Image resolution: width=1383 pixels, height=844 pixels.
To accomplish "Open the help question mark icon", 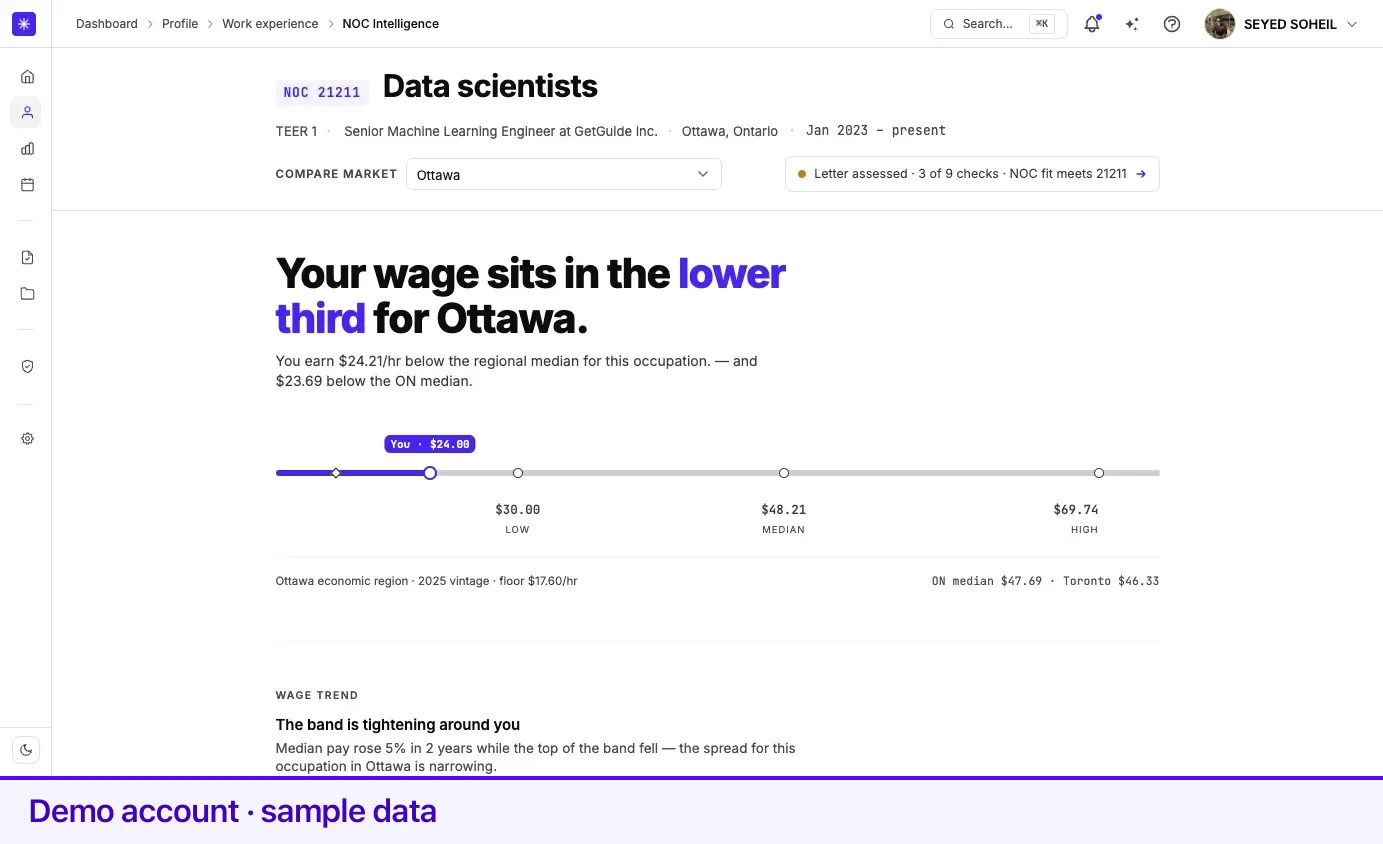I will pyautogui.click(x=1172, y=24).
